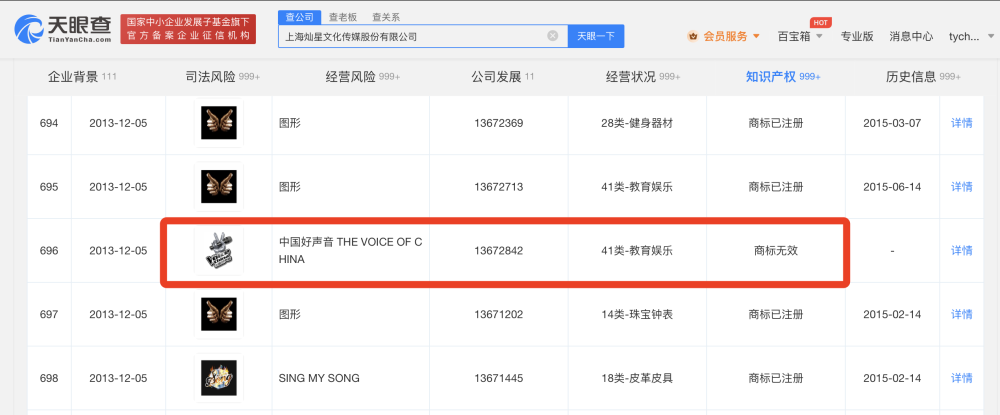Image resolution: width=1000 pixels, height=415 pixels.
Task: Click the date 2015-03-07
Action: pyautogui.click(x=892, y=123)
